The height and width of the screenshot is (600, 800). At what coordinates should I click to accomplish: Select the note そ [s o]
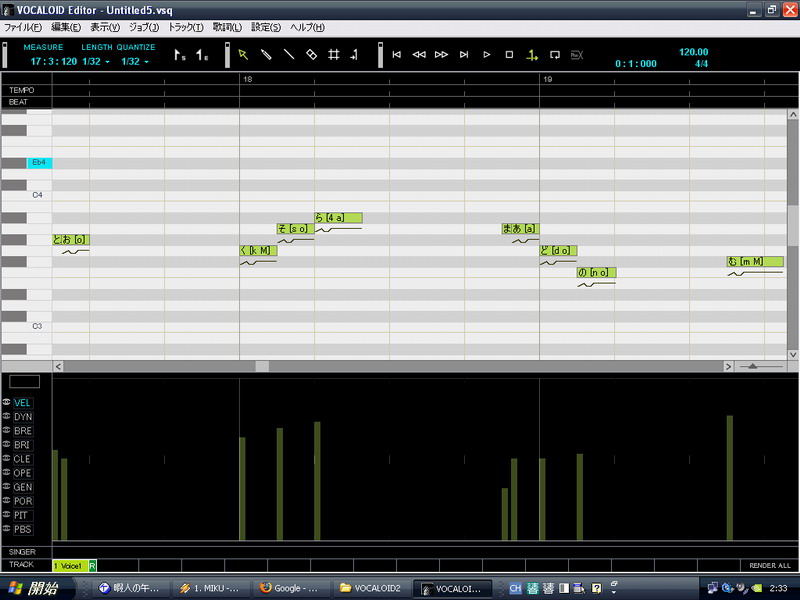tap(295, 229)
